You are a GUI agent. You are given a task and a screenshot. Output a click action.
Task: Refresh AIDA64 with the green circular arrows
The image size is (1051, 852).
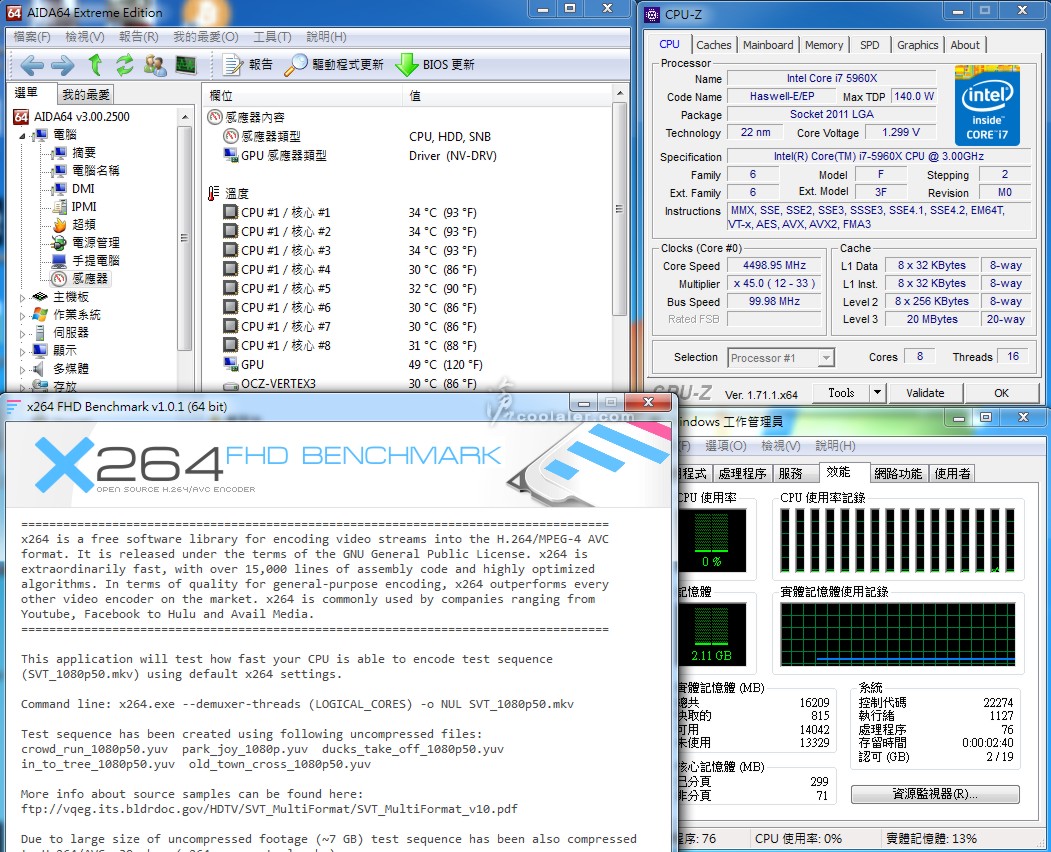[125, 65]
